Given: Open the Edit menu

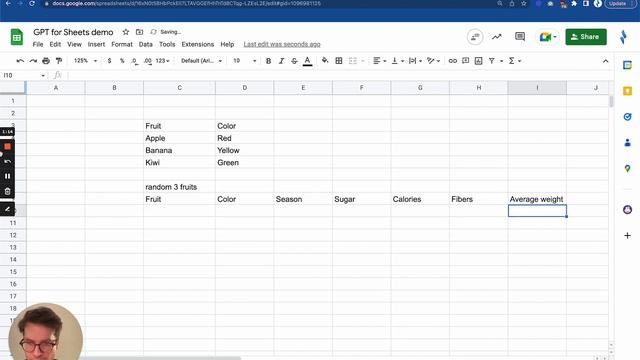Looking at the screenshot, I should pos(55,44).
